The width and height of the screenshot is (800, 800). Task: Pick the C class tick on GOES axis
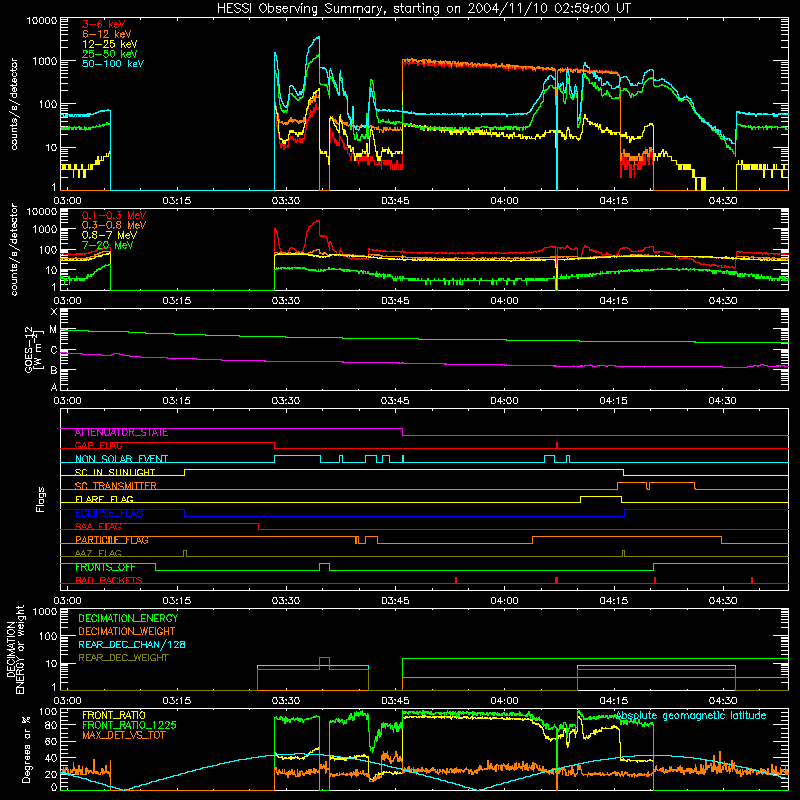point(54,350)
